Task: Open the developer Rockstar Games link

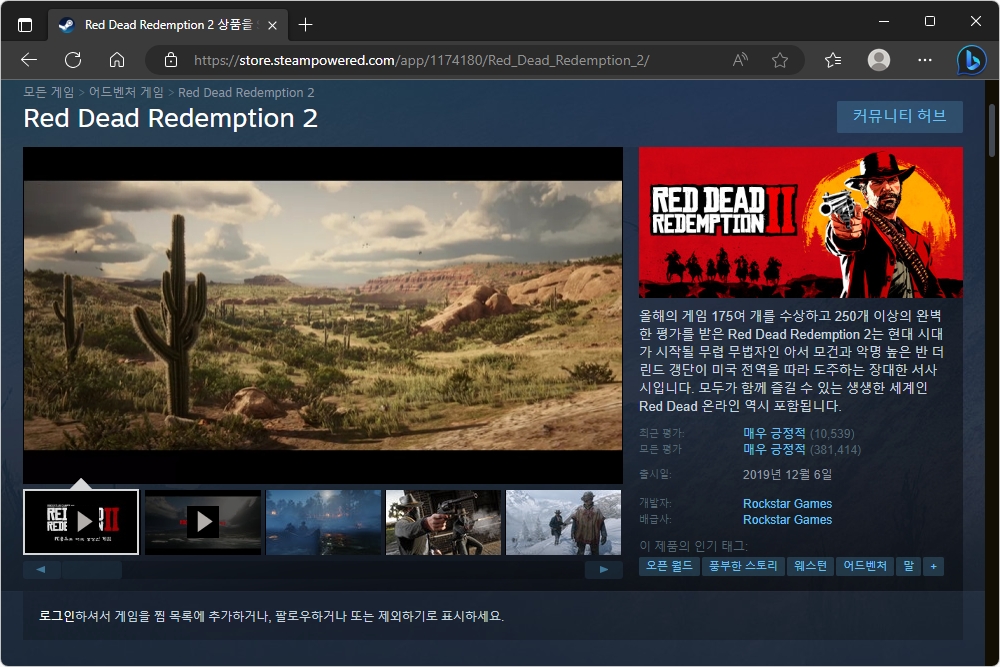Action: click(787, 504)
